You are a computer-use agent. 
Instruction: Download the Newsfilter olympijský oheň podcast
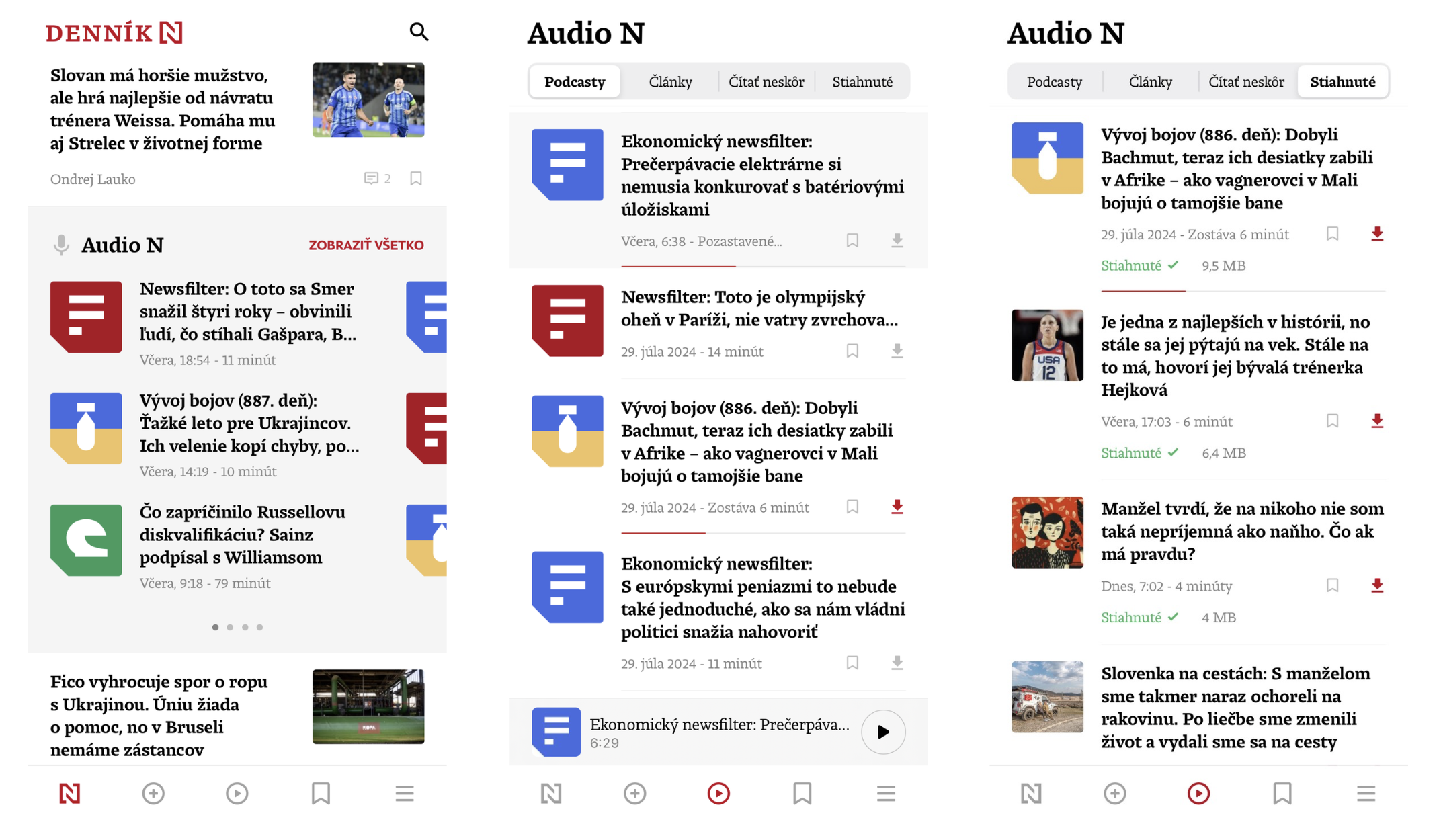(897, 351)
